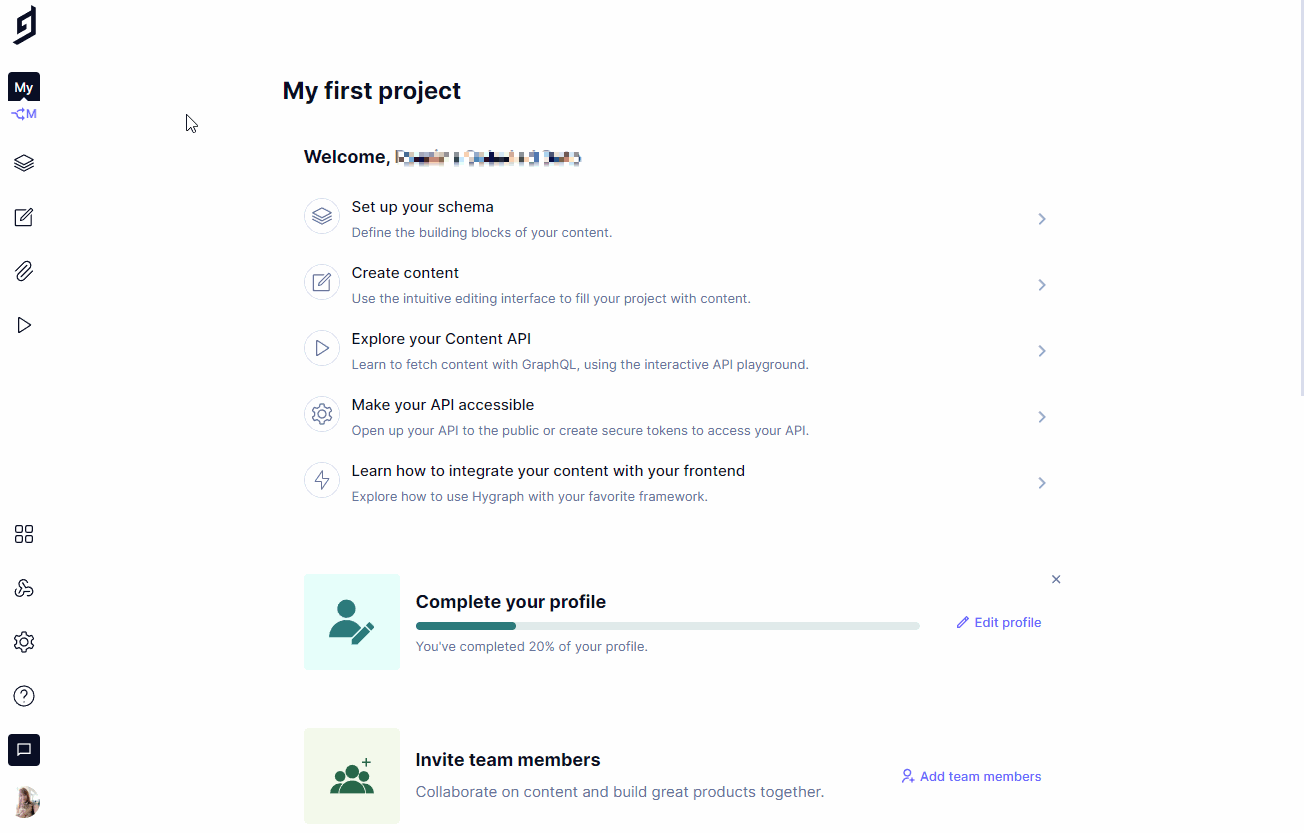Viewport: 1304px width, 833px height.
Task: Click Add team members link
Action: pos(971,776)
